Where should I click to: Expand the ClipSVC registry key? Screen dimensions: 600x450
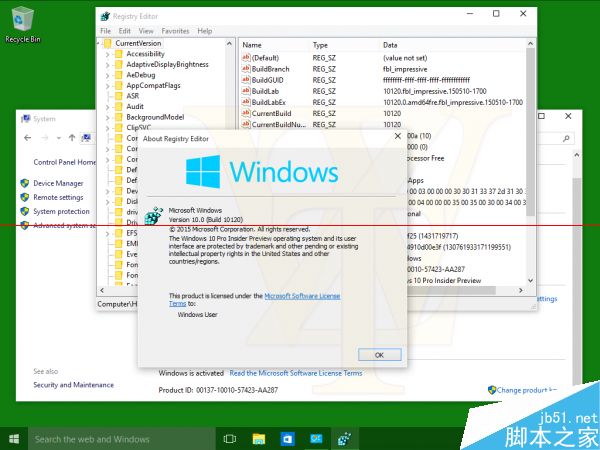point(108,128)
